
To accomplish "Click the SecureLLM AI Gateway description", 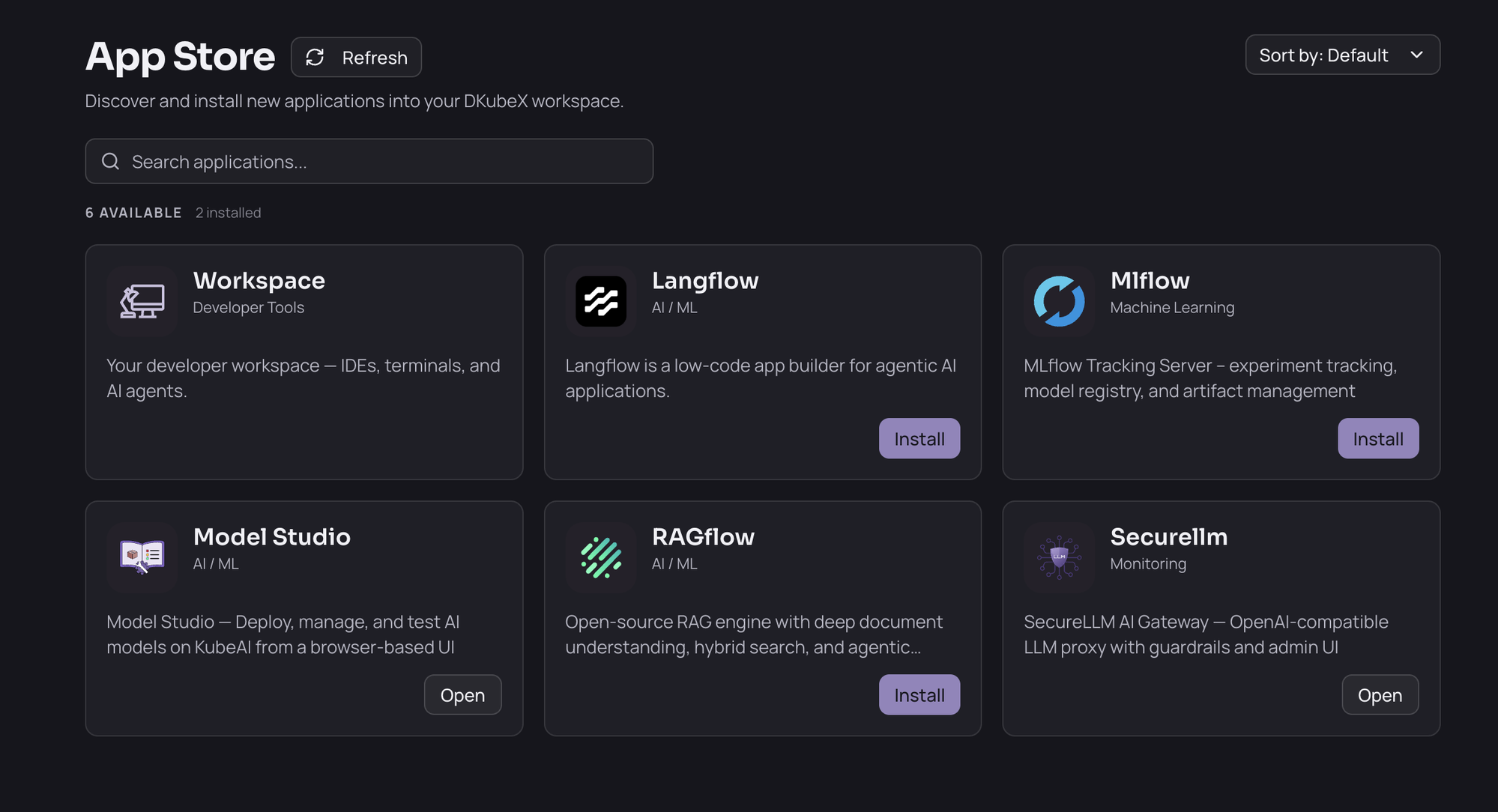I will [x=1206, y=634].
